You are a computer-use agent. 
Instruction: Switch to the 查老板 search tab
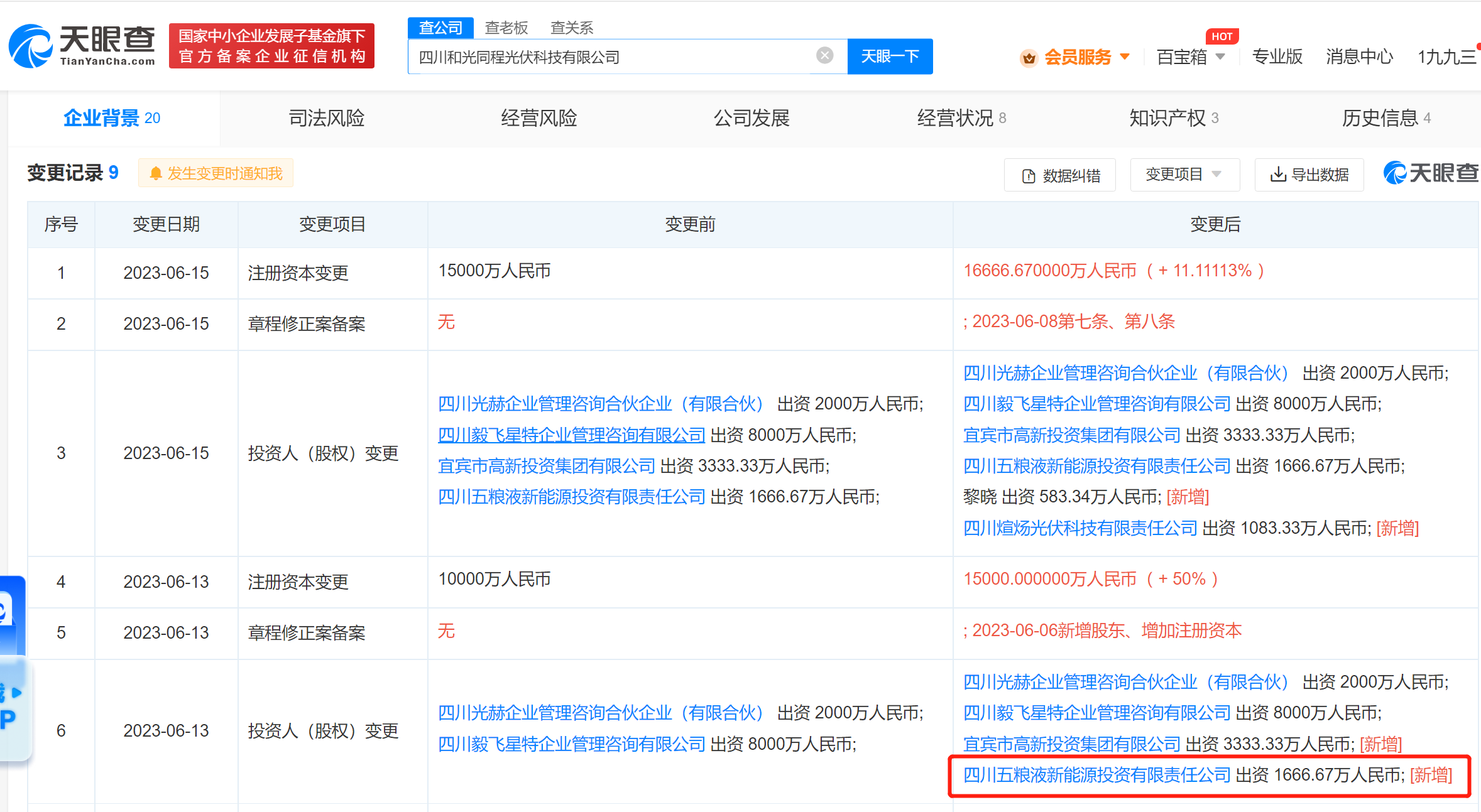(506, 28)
